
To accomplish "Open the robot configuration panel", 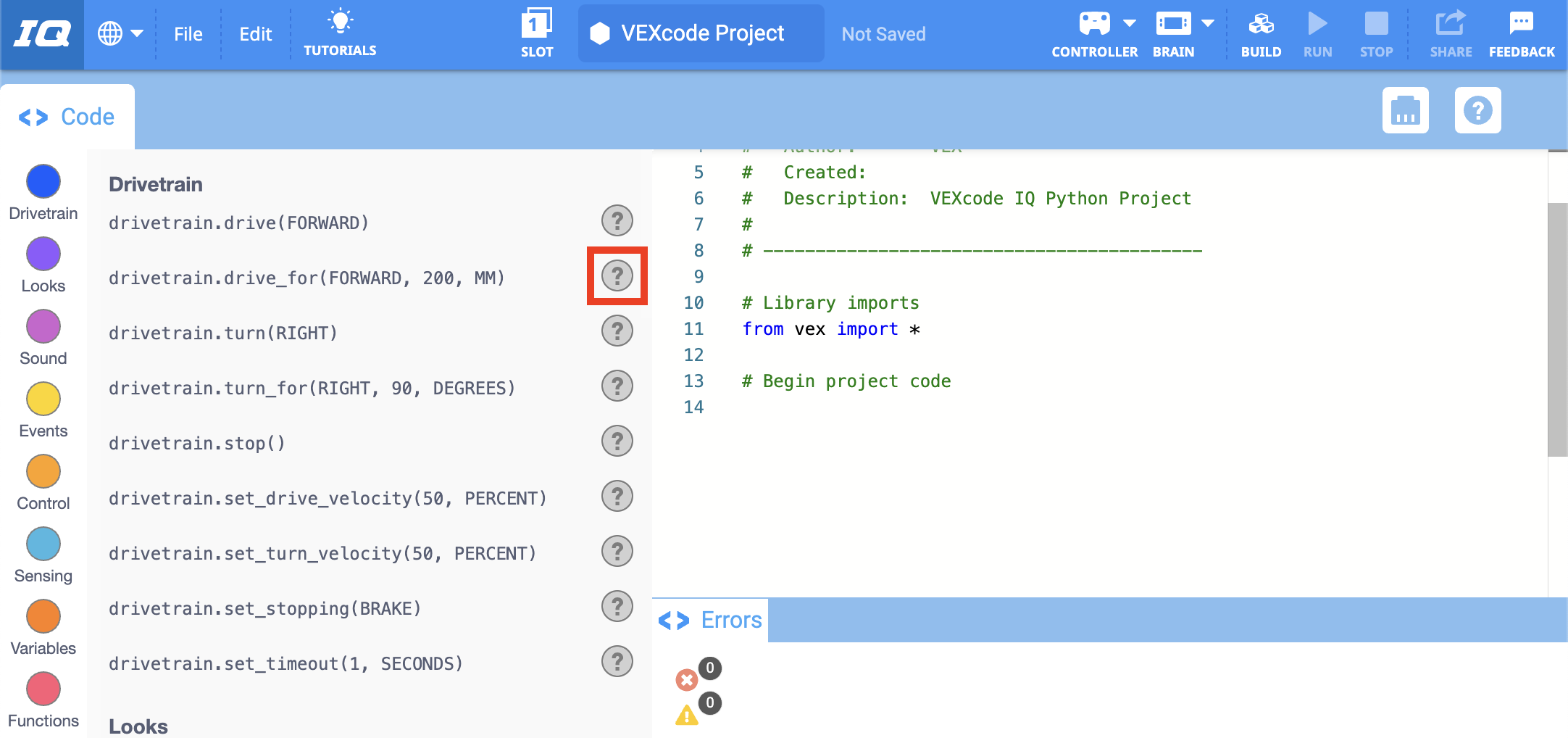I will pos(1405,110).
